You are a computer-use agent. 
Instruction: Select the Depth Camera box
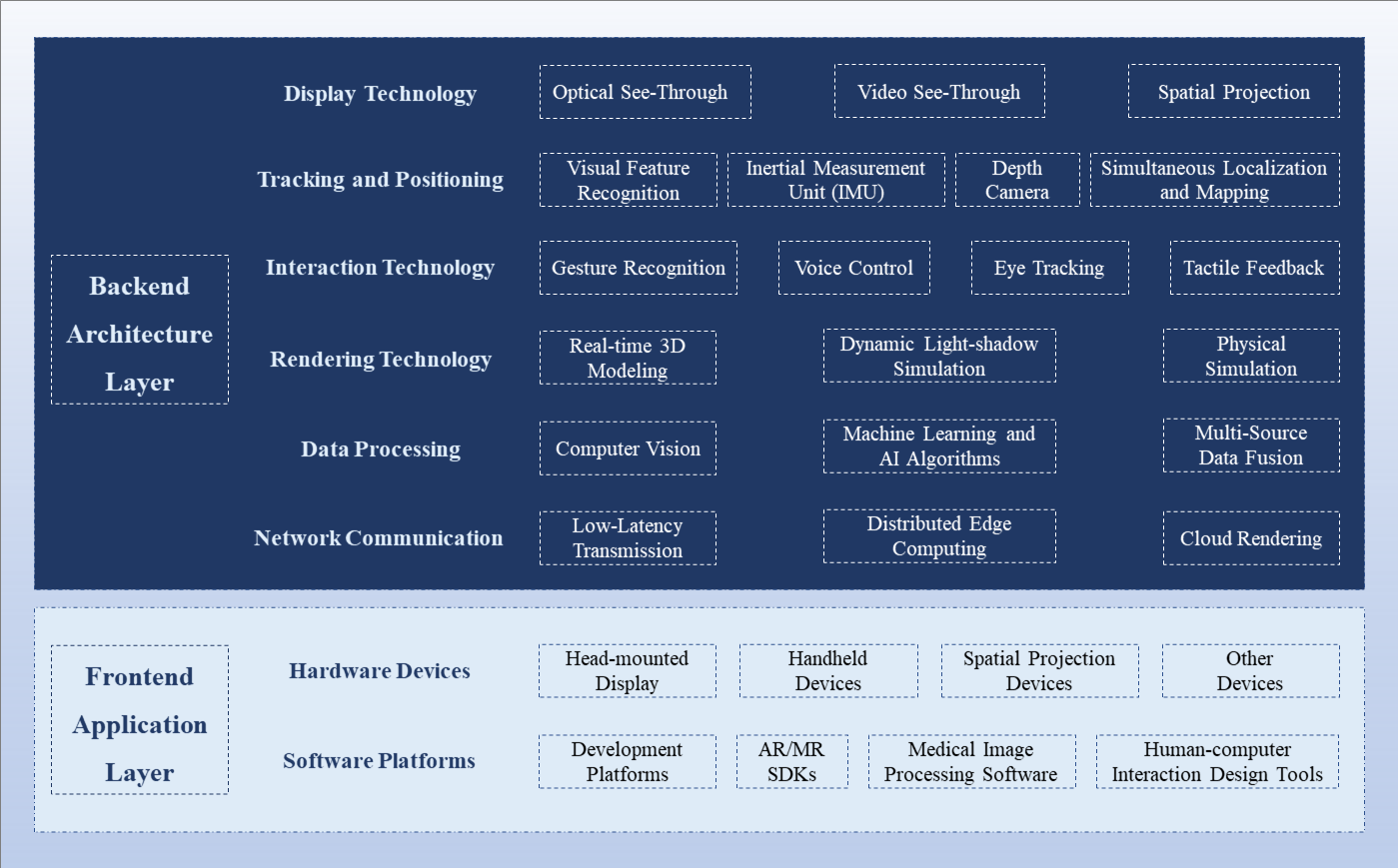tap(1017, 180)
